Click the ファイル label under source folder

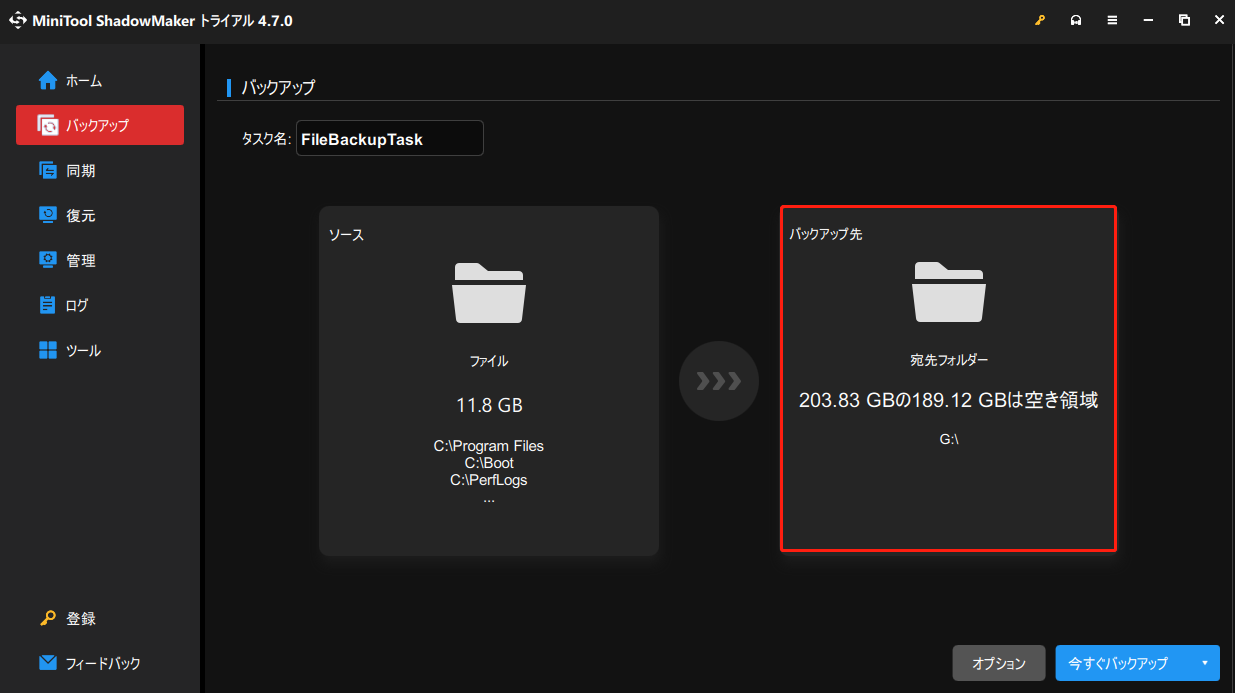click(x=489, y=361)
